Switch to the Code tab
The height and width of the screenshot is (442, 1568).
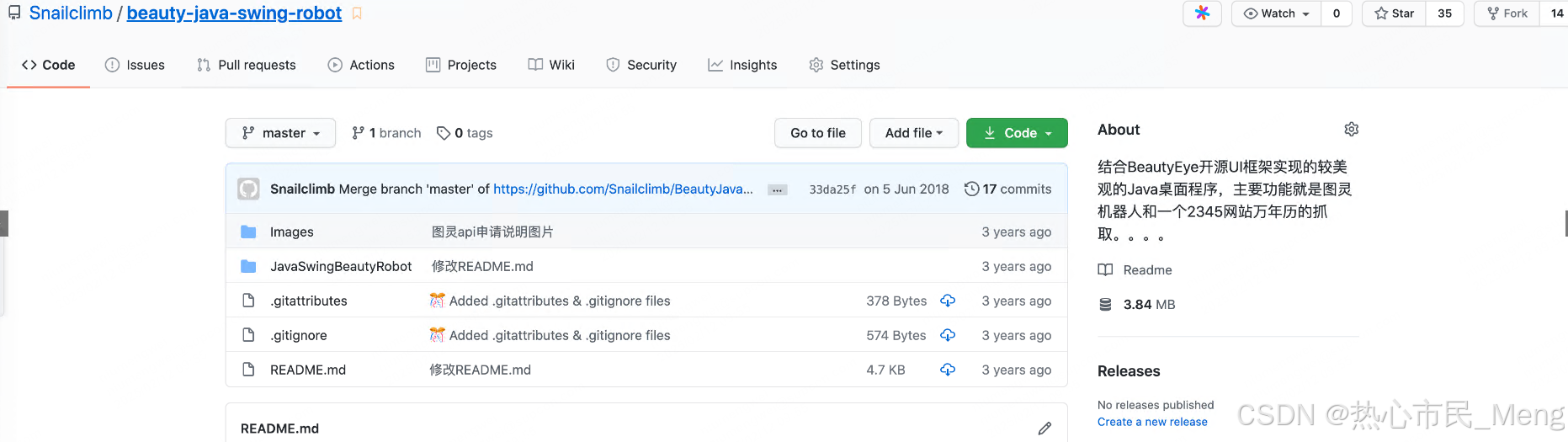[49, 65]
